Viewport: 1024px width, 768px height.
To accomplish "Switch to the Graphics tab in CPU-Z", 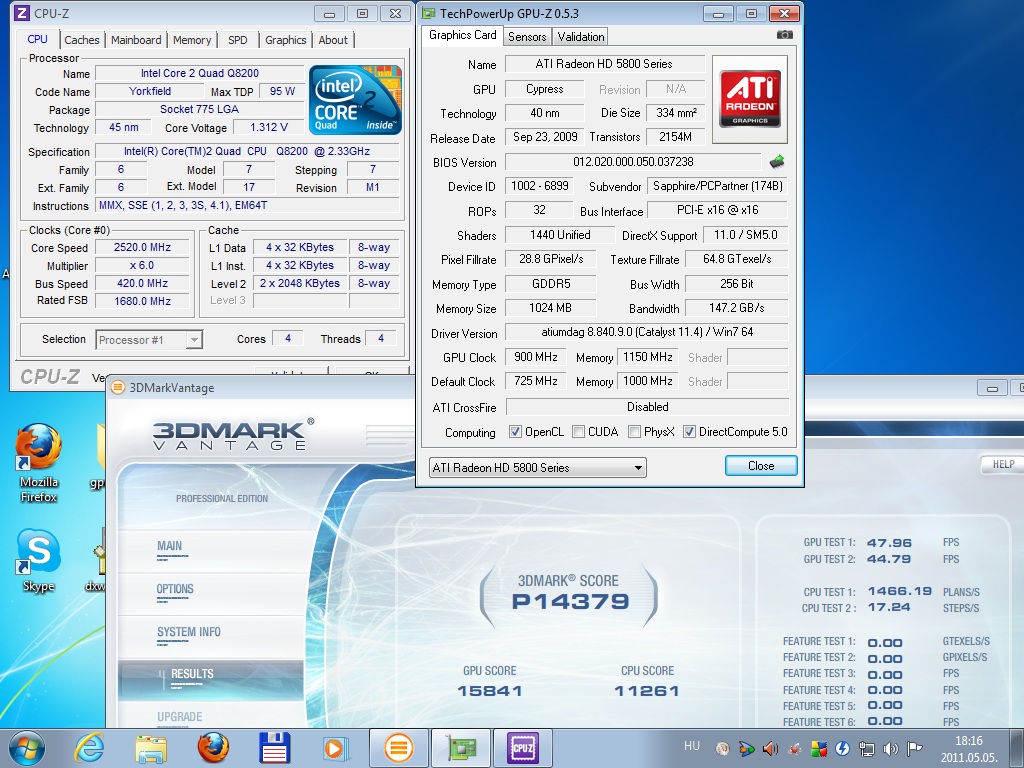I will pyautogui.click(x=285, y=40).
